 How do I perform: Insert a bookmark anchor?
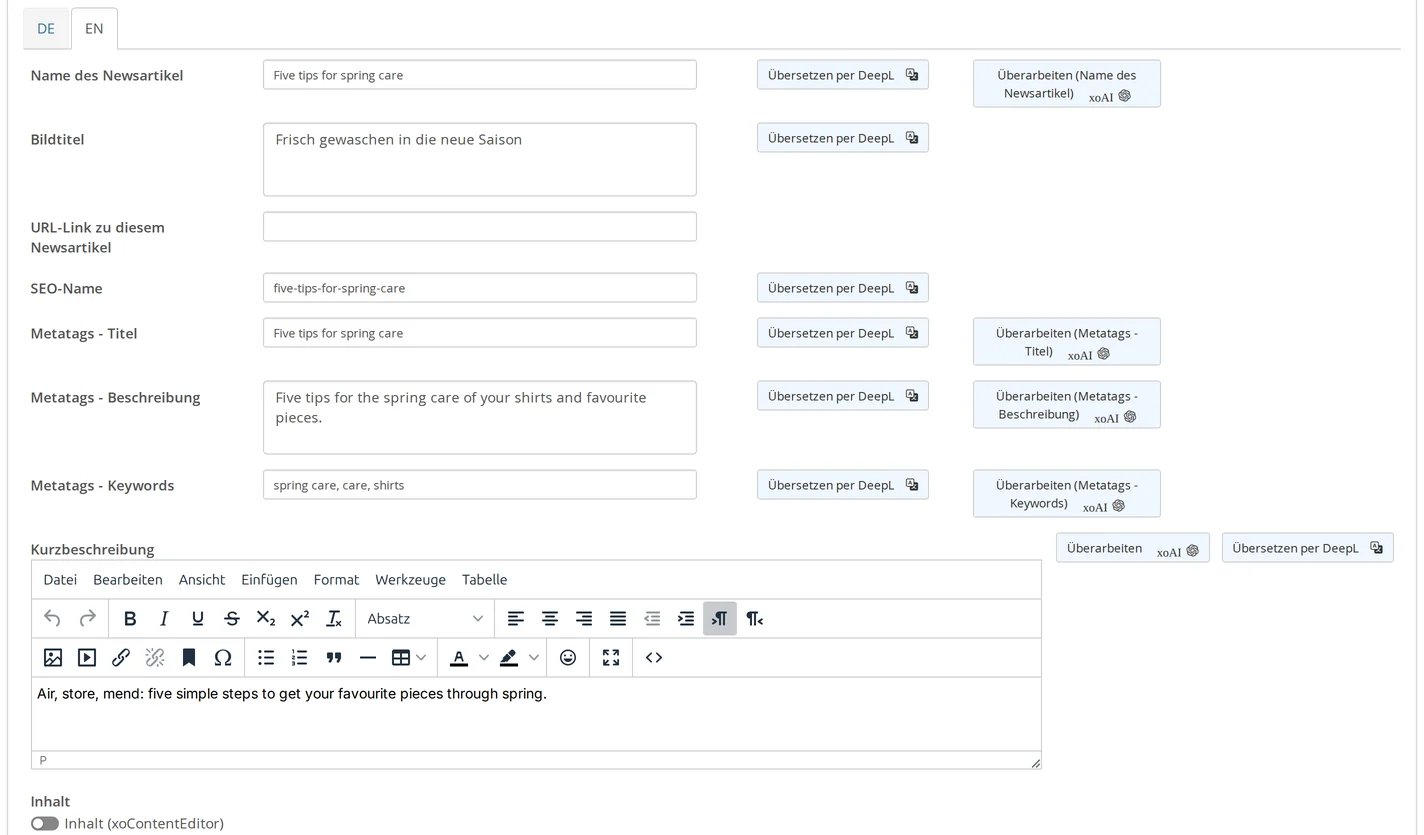189,658
